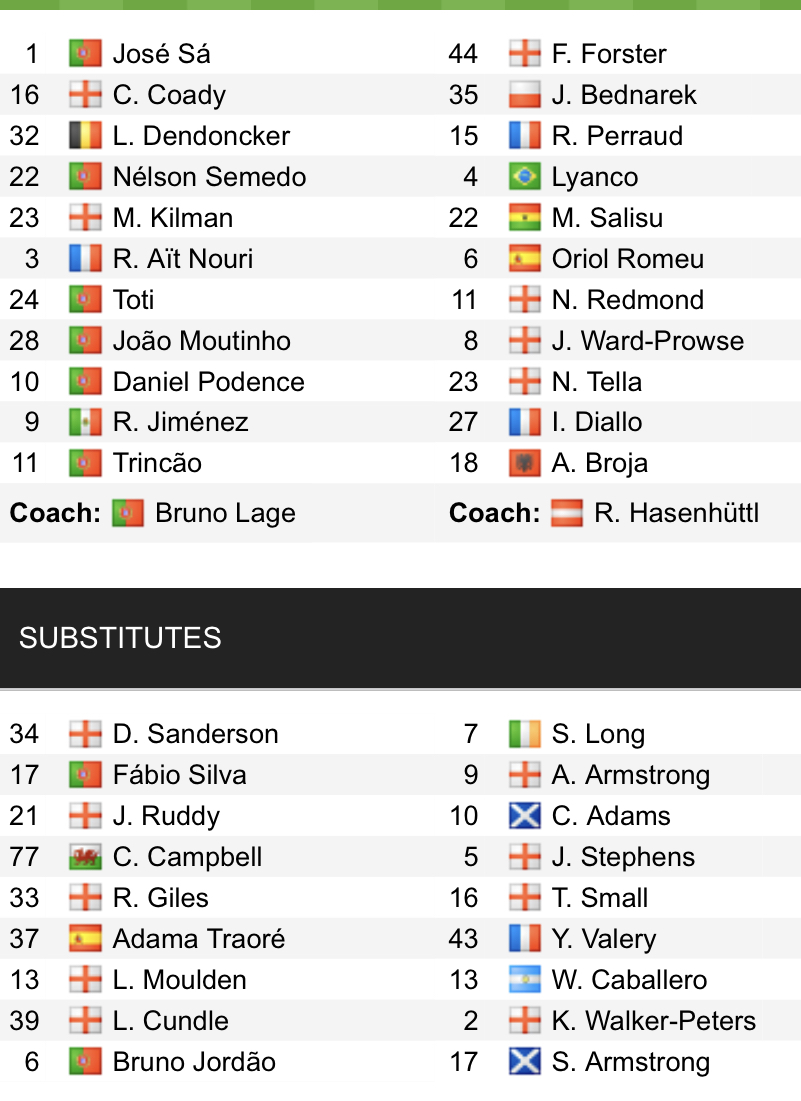Click the Poland flag next to J. Bednarek
The width and height of the screenshot is (801, 1101).
coord(524,95)
